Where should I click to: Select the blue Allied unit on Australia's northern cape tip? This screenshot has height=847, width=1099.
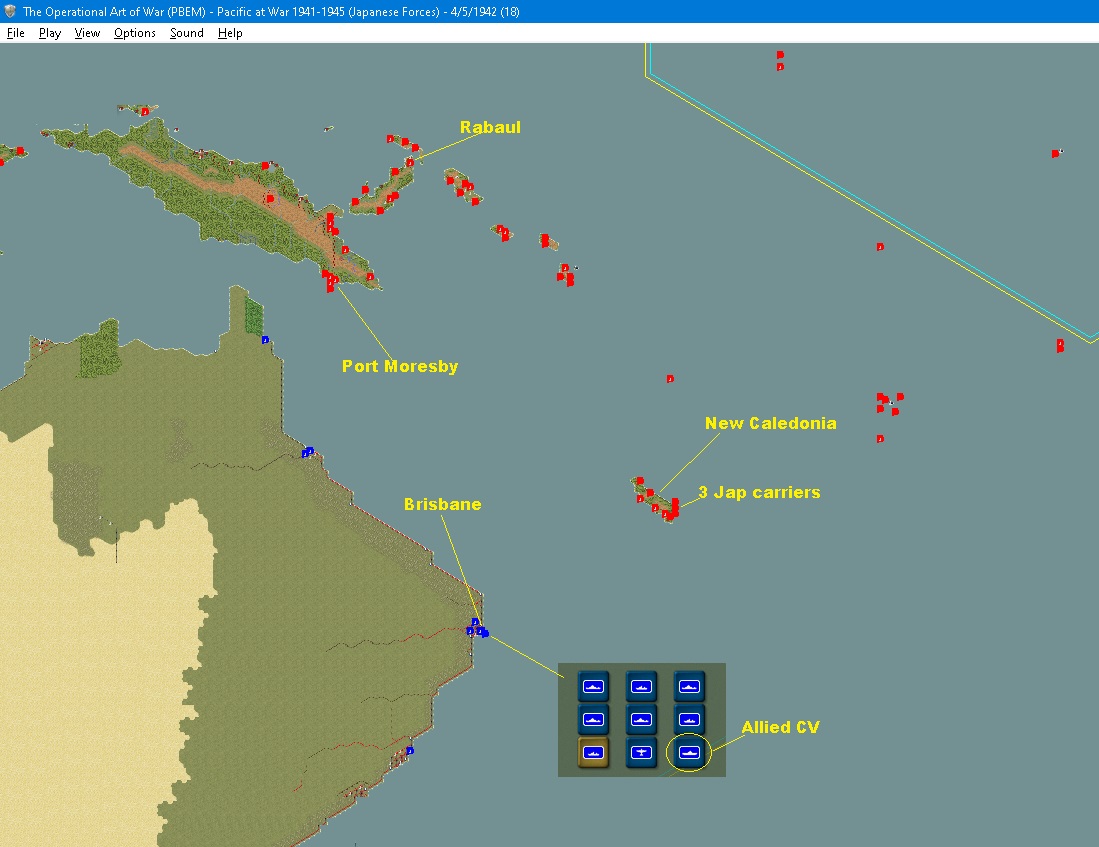click(x=265, y=340)
